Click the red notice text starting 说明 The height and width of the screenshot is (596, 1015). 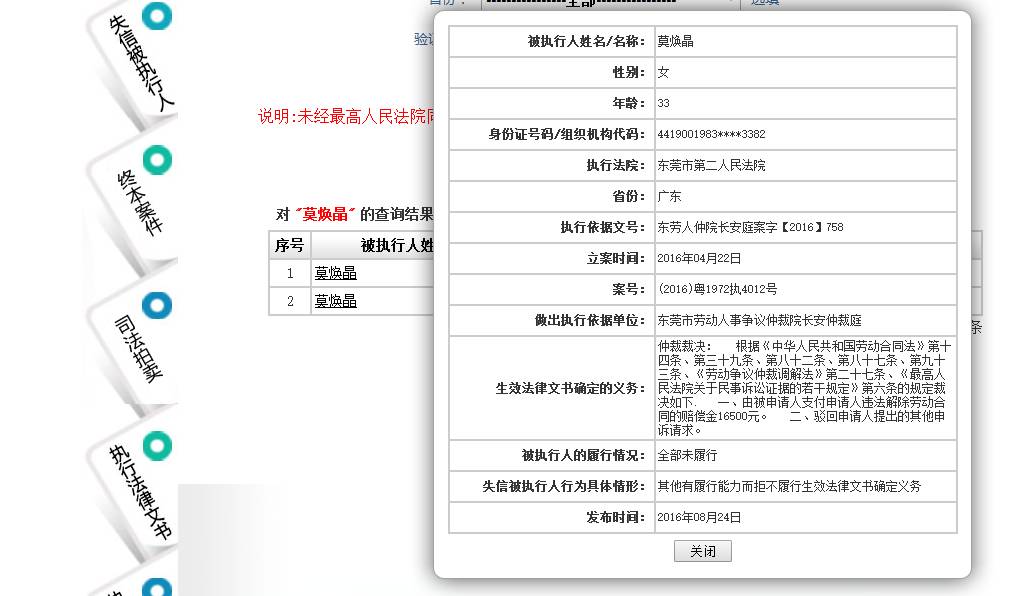tap(346, 116)
